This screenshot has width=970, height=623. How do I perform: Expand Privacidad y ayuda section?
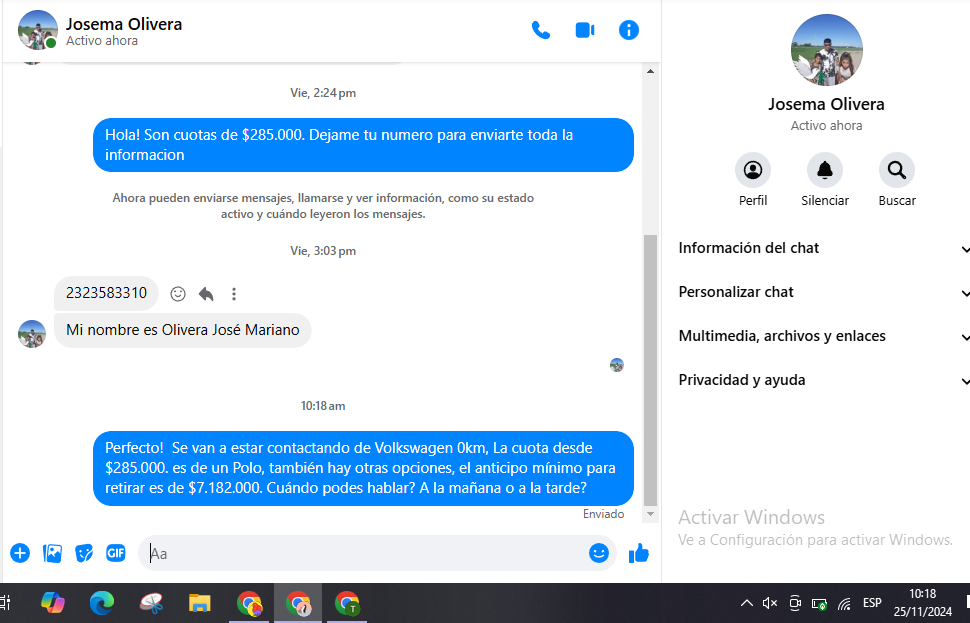click(823, 380)
